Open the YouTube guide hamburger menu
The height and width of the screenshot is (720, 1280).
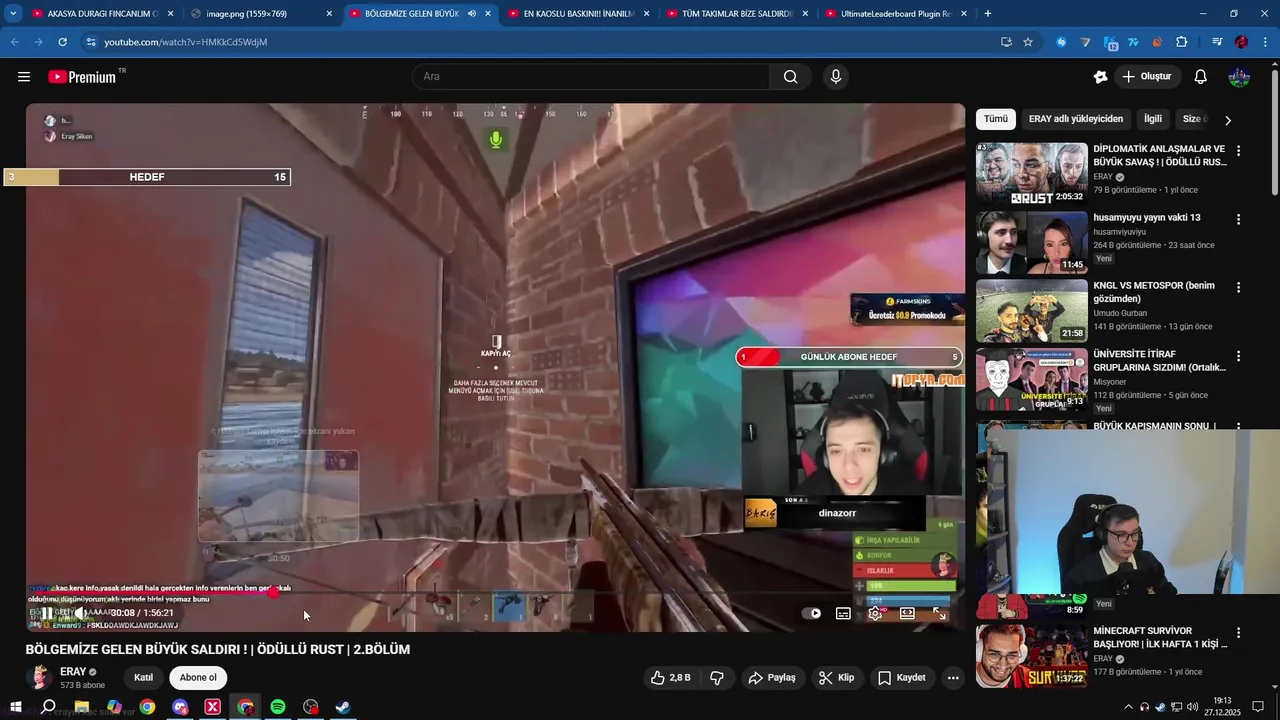pos(24,77)
